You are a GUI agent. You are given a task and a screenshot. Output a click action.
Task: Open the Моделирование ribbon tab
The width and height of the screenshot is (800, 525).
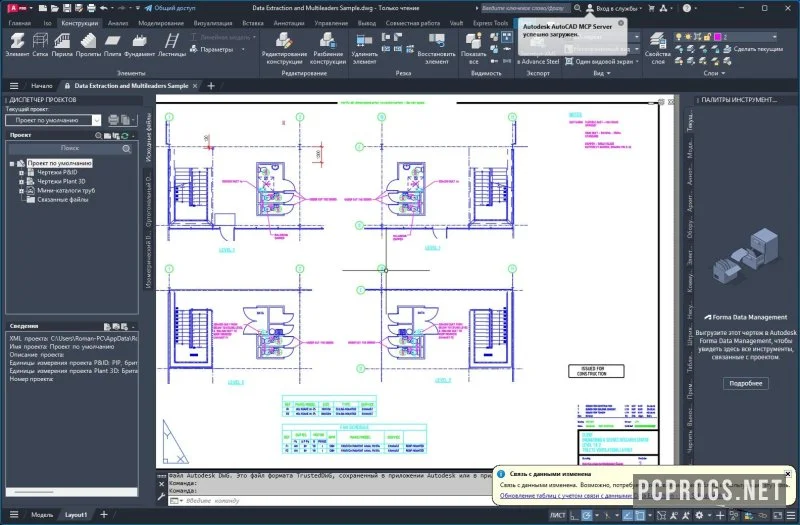pyautogui.click(x=161, y=23)
